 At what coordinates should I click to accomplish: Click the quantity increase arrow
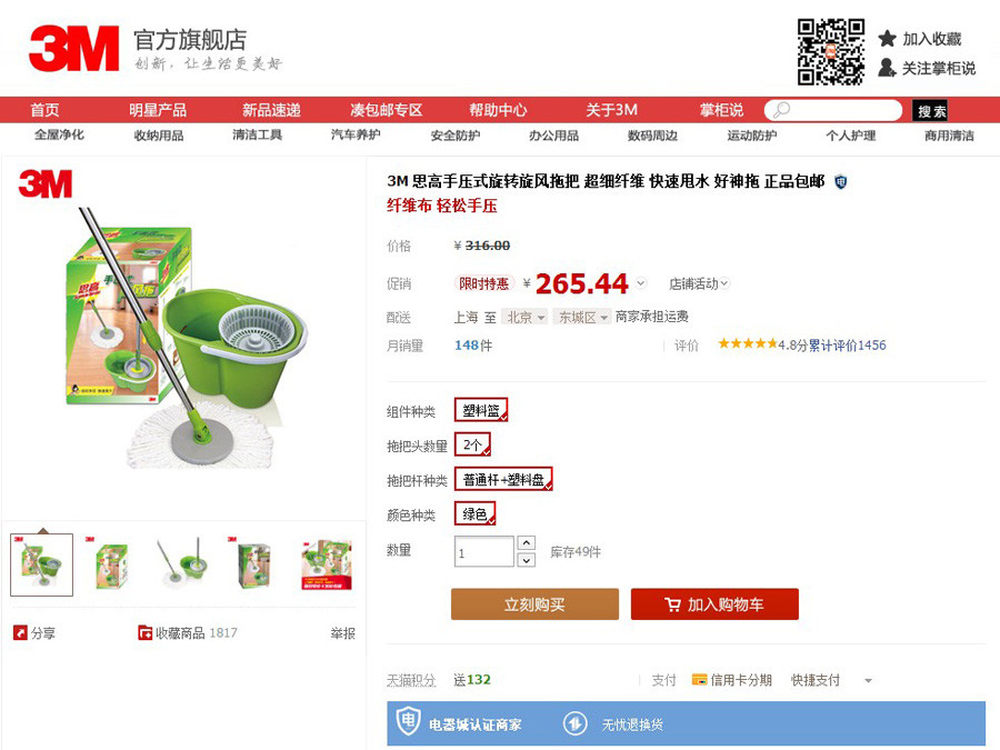[526, 543]
